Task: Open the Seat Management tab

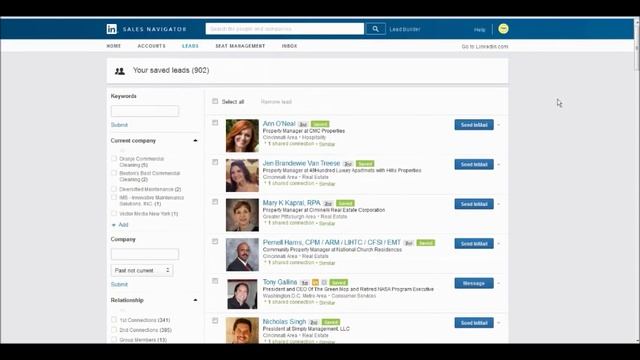Action: pyautogui.click(x=240, y=46)
